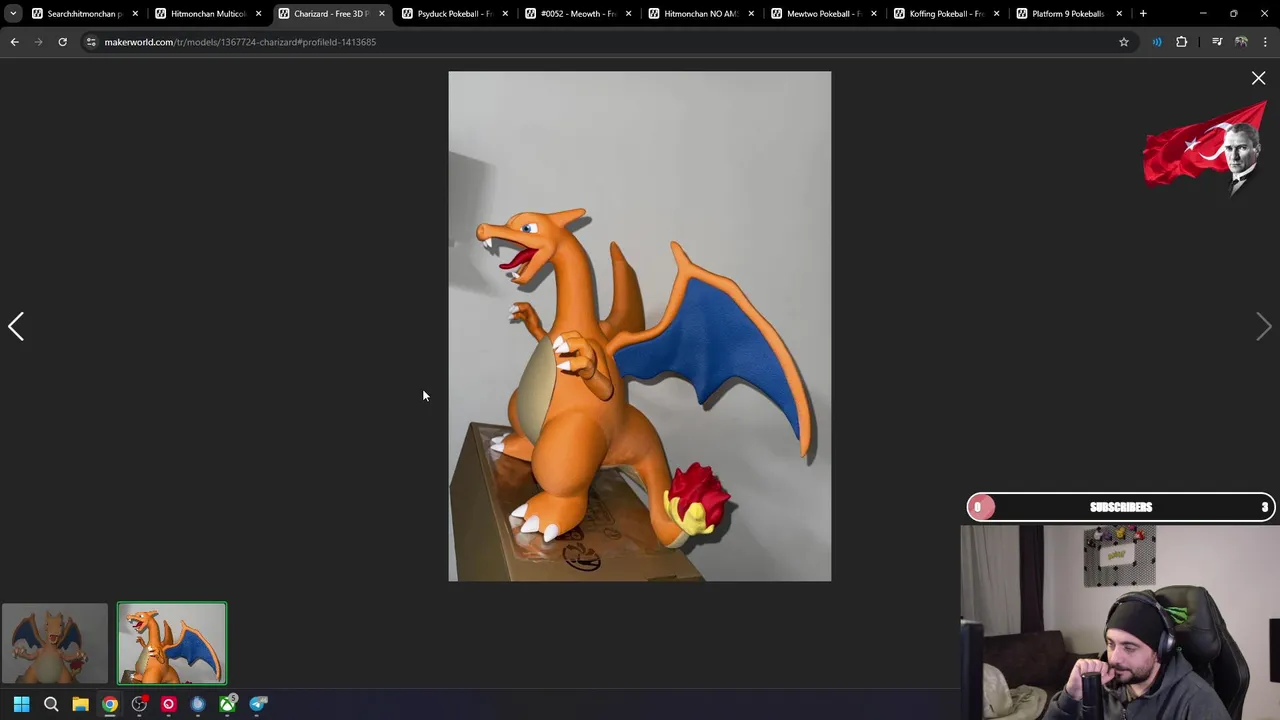Switch to Hitmonchan NO AMS tab
This screenshot has height=720, width=1280.
[x=700, y=14]
